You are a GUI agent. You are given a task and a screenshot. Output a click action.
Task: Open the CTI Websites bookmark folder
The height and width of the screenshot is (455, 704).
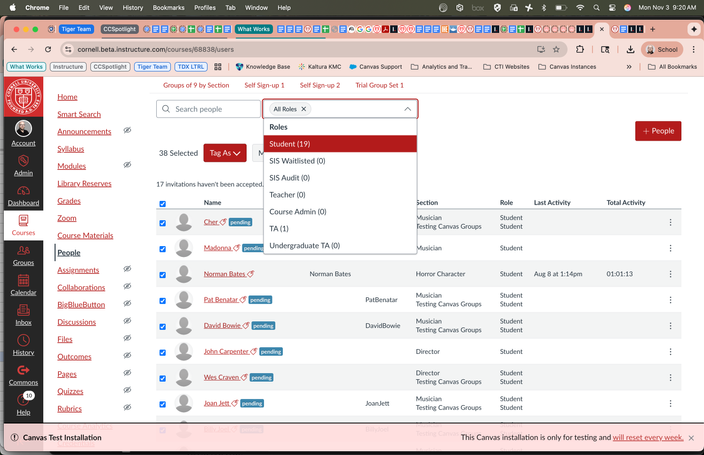pos(506,66)
